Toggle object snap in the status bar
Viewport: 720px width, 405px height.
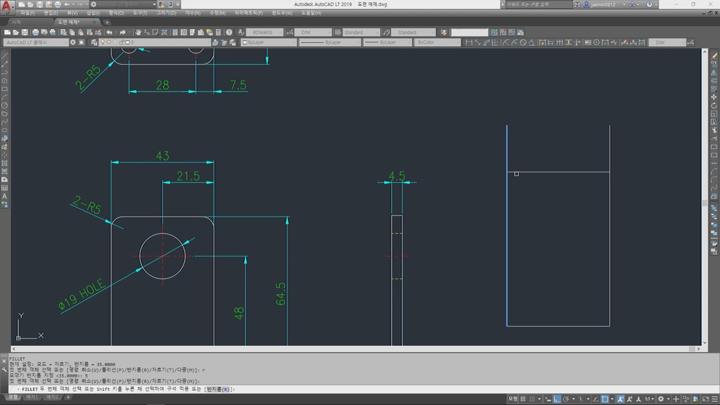tap(605, 399)
